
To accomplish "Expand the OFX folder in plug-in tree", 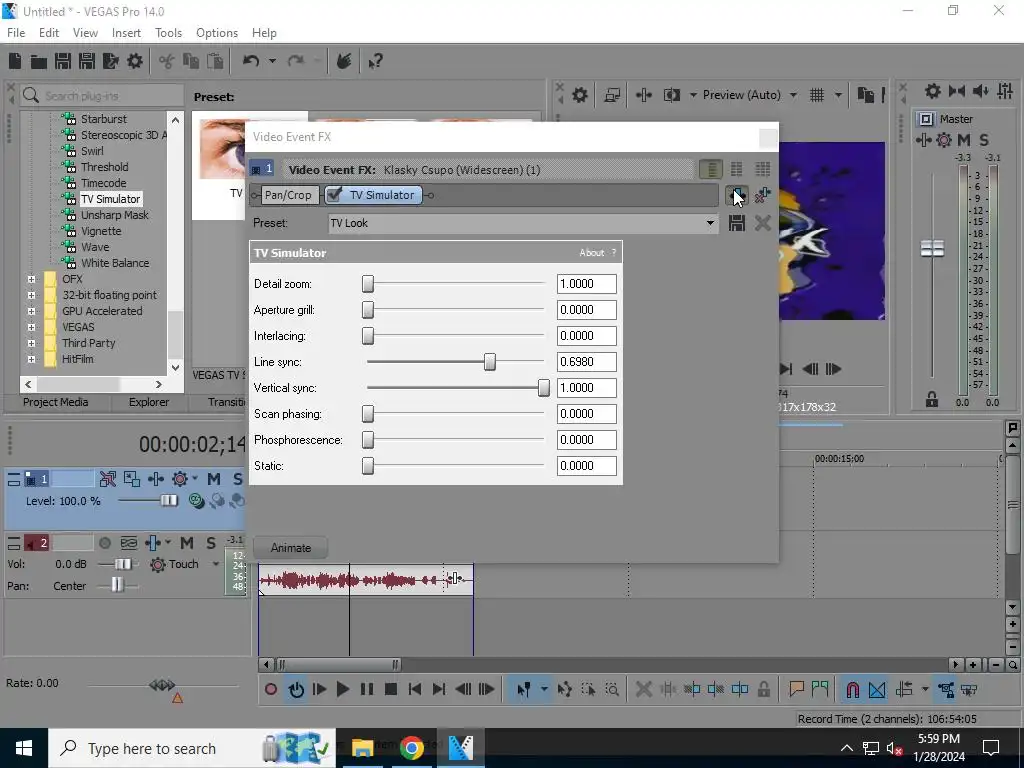I will click(x=31, y=279).
